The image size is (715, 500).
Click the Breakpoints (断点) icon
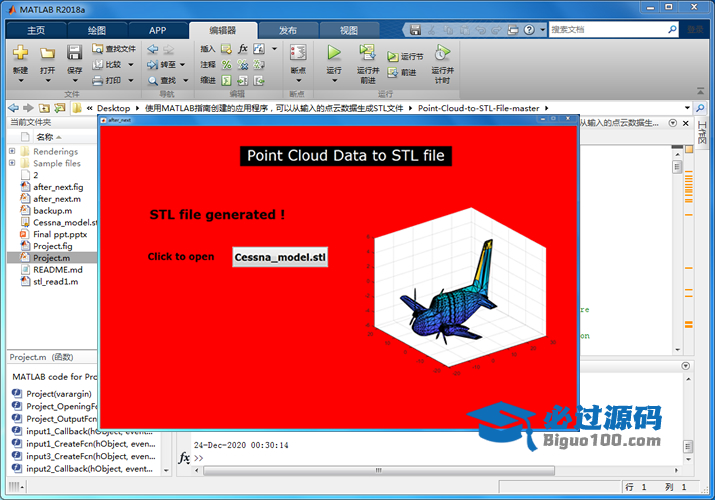[x=298, y=53]
